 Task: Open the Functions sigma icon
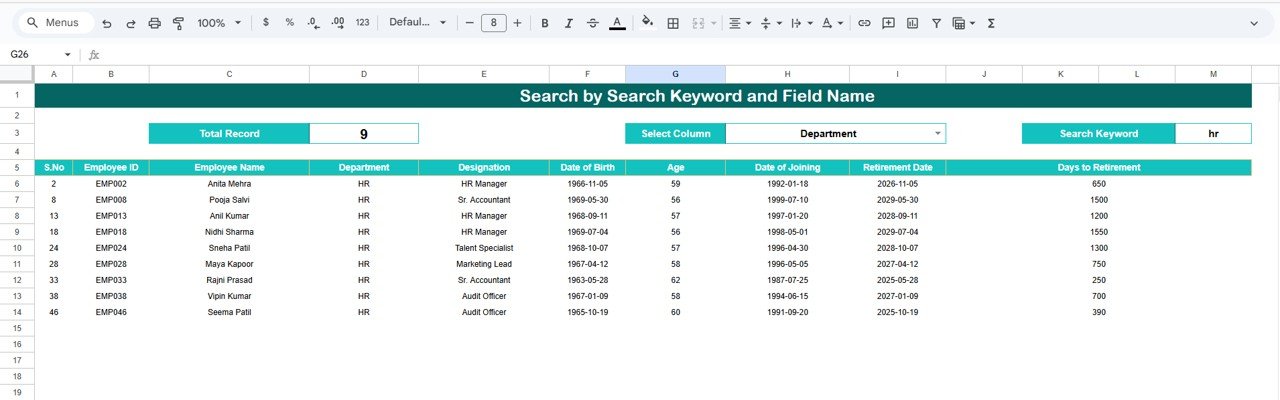click(991, 23)
